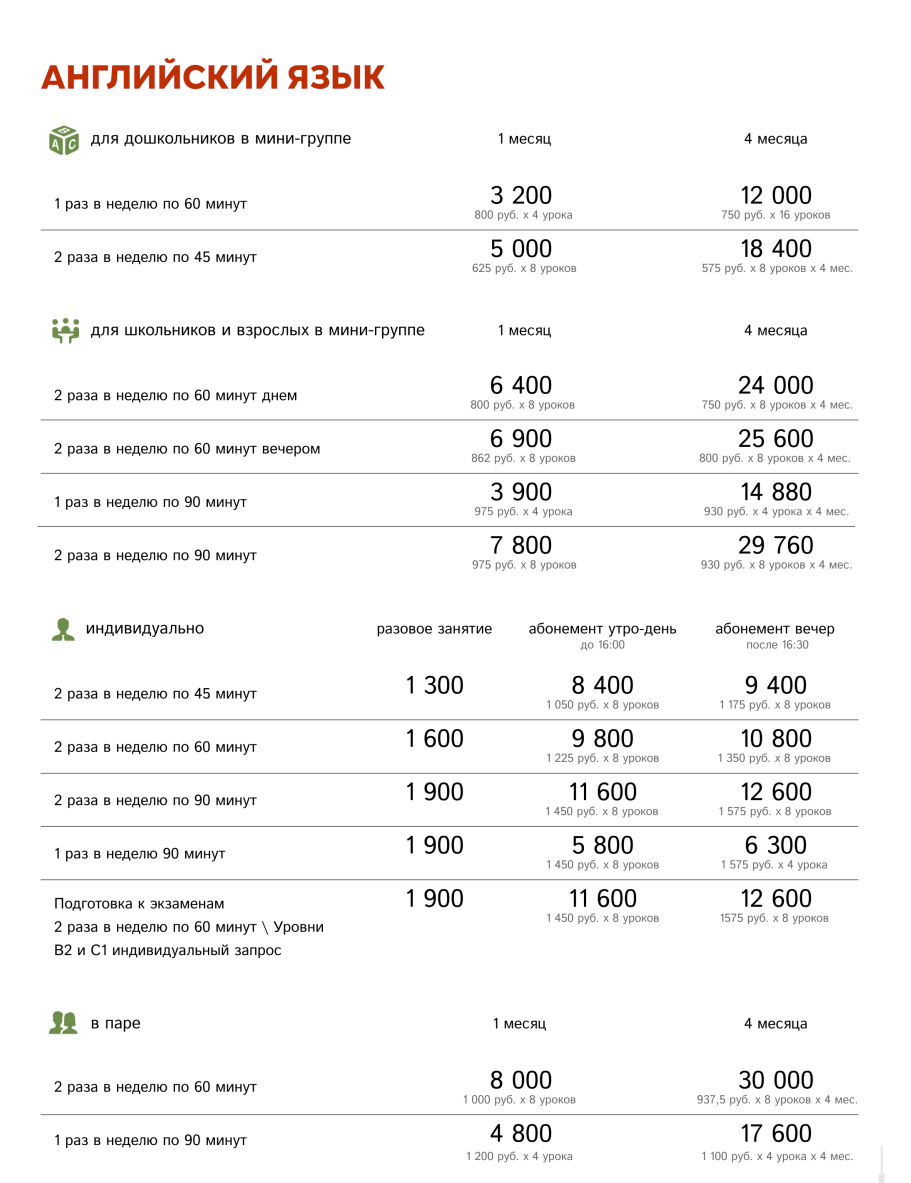This screenshot has height=1183, width=911.
Task: Pick the 18 400 four-month price
Action: click(776, 249)
